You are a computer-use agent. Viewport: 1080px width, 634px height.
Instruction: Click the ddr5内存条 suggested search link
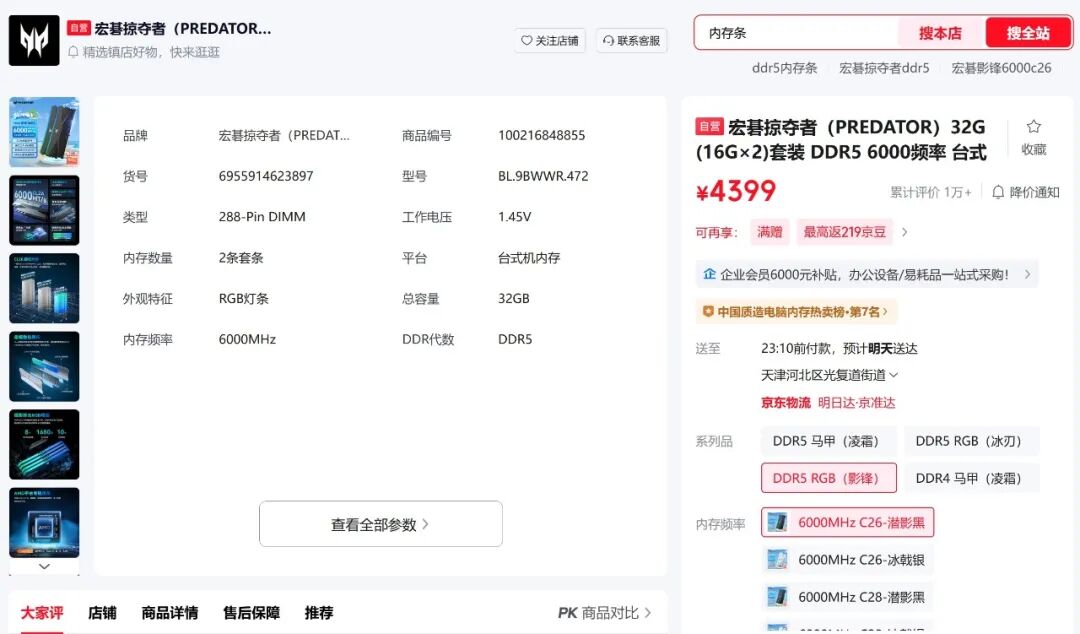(x=785, y=68)
